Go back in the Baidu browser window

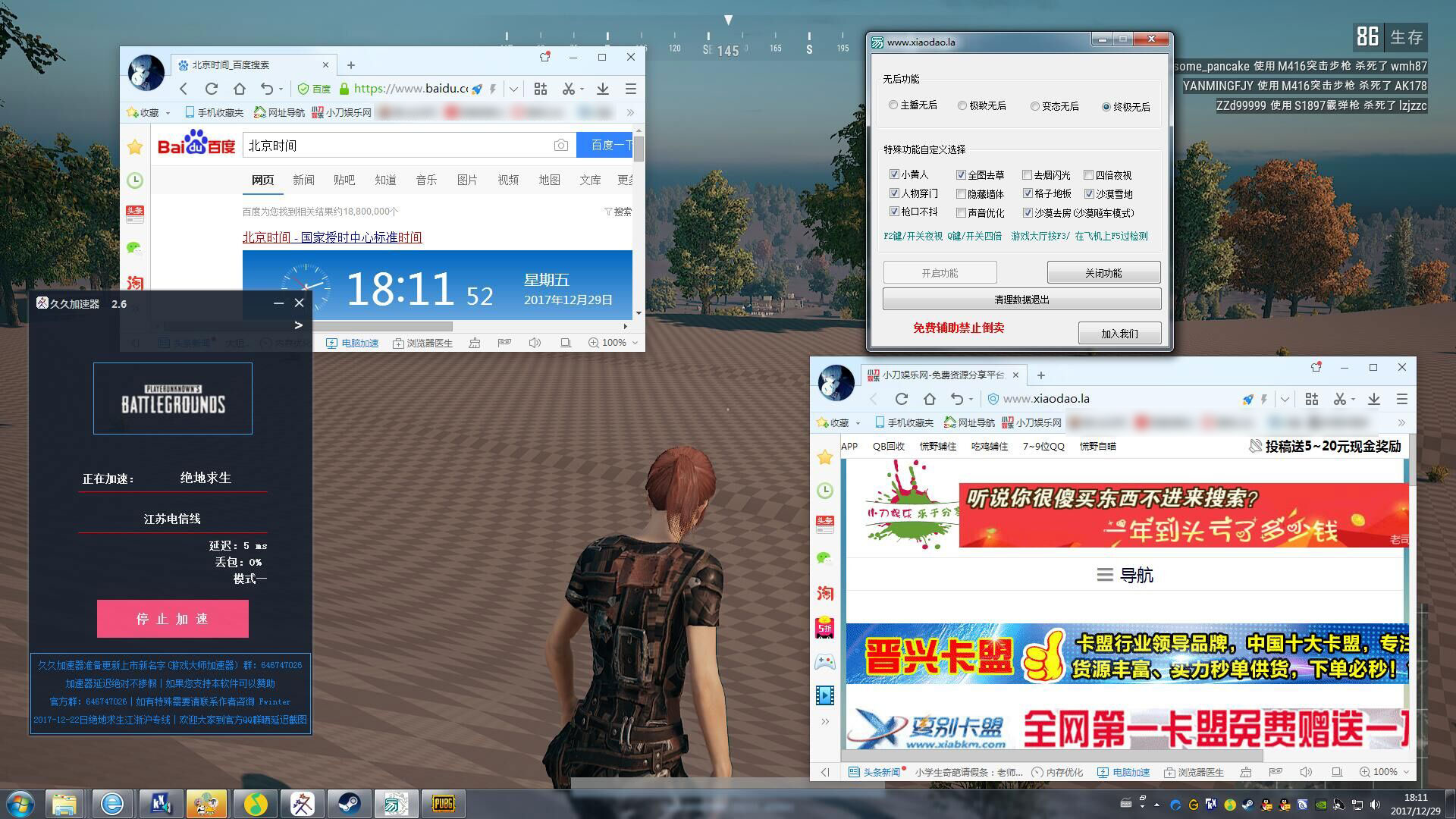coord(184,89)
